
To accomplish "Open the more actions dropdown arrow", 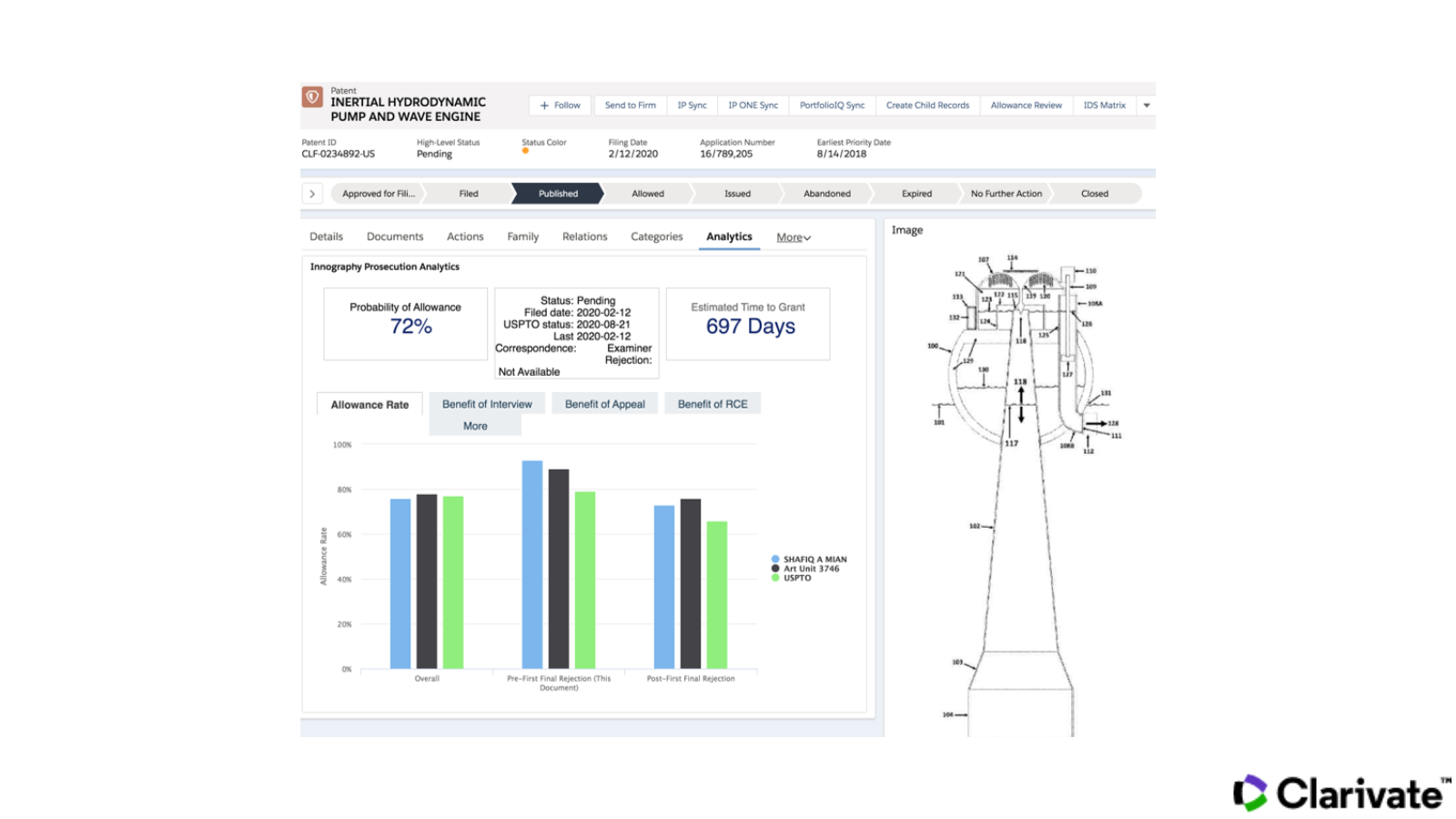I will pyautogui.click(x=1147, y=106).
